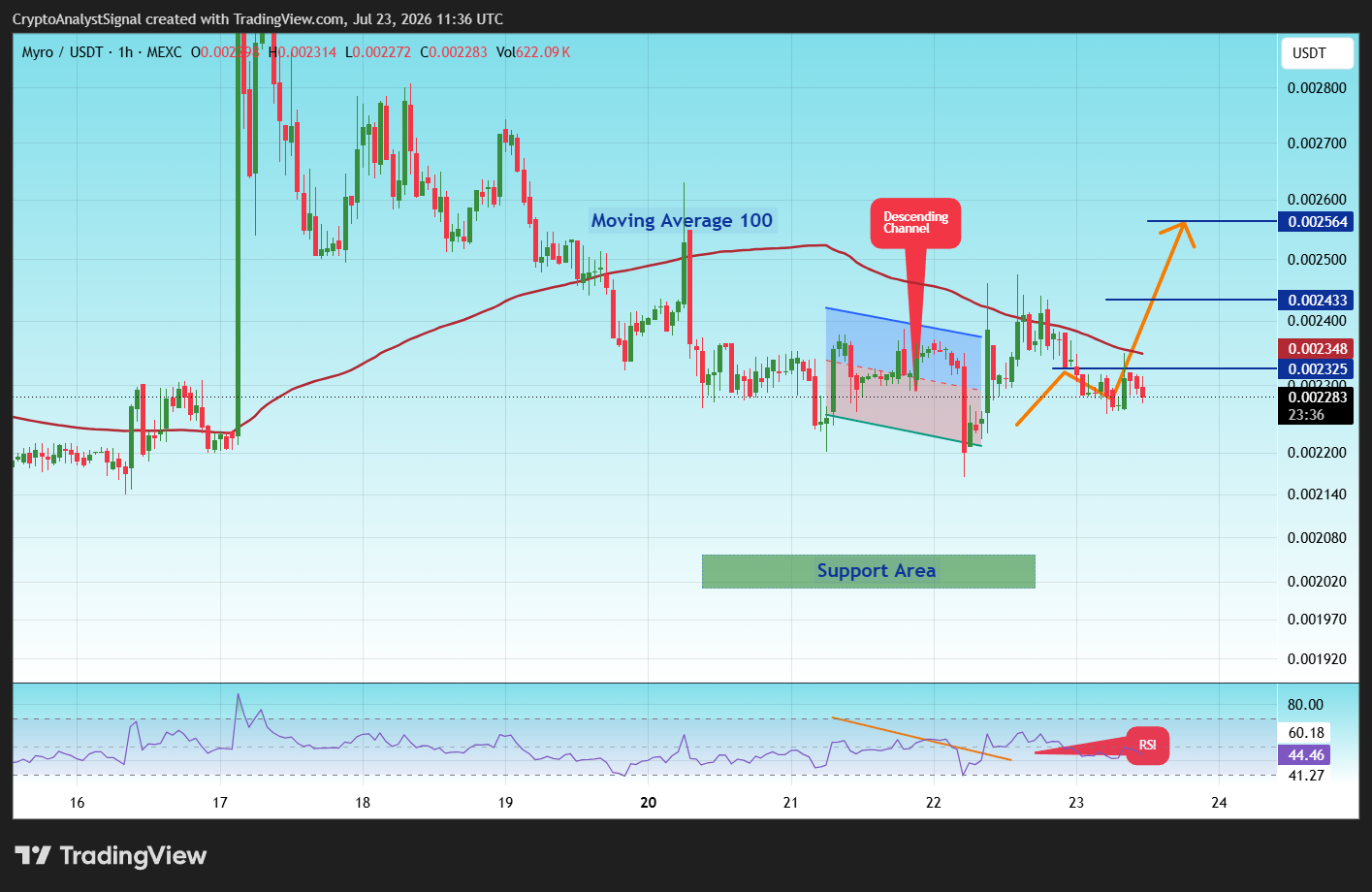Click date 24 on time axis

point(1220,803)
